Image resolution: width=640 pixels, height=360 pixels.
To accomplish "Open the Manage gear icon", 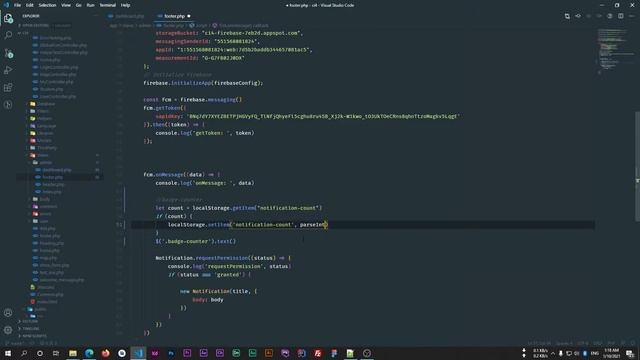I will tap(8, 330).
